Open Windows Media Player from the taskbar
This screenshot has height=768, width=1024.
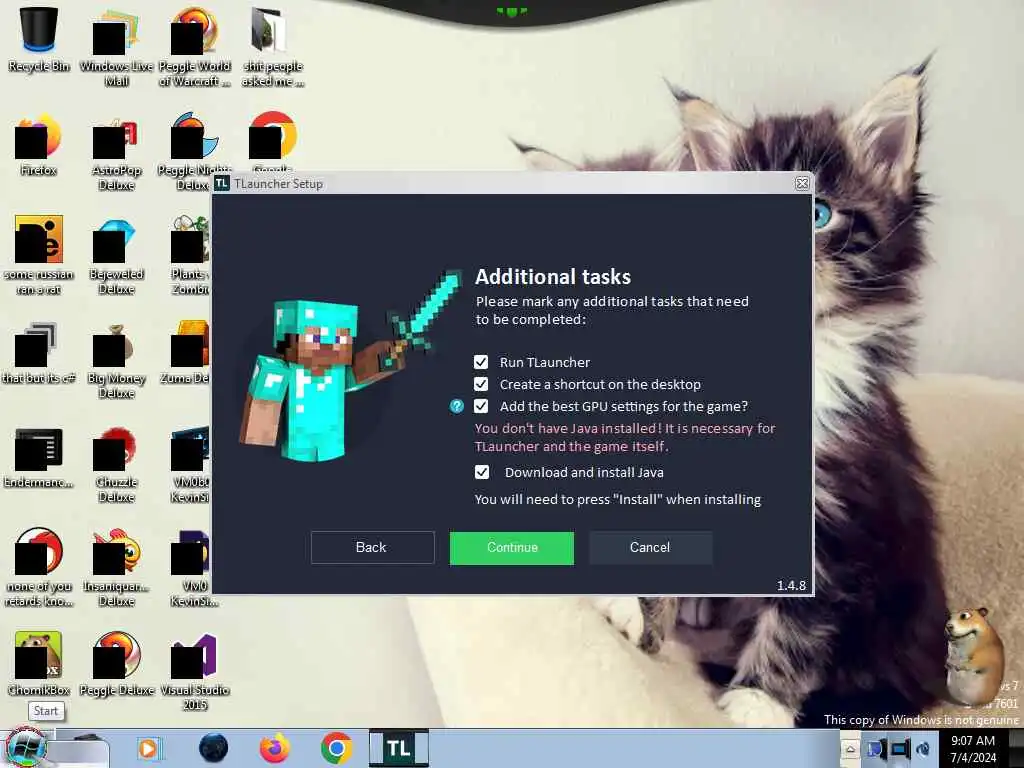(x=148, y=748)
